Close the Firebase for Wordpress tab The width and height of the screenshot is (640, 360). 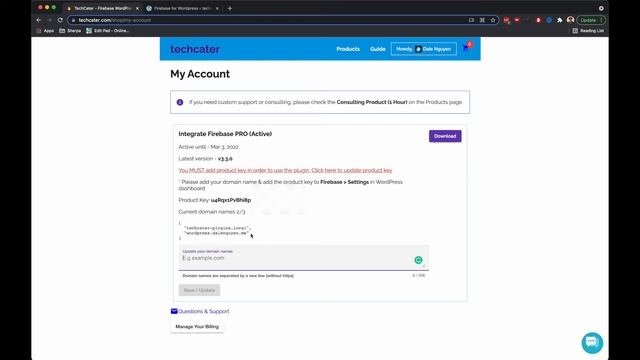[217, 8]
